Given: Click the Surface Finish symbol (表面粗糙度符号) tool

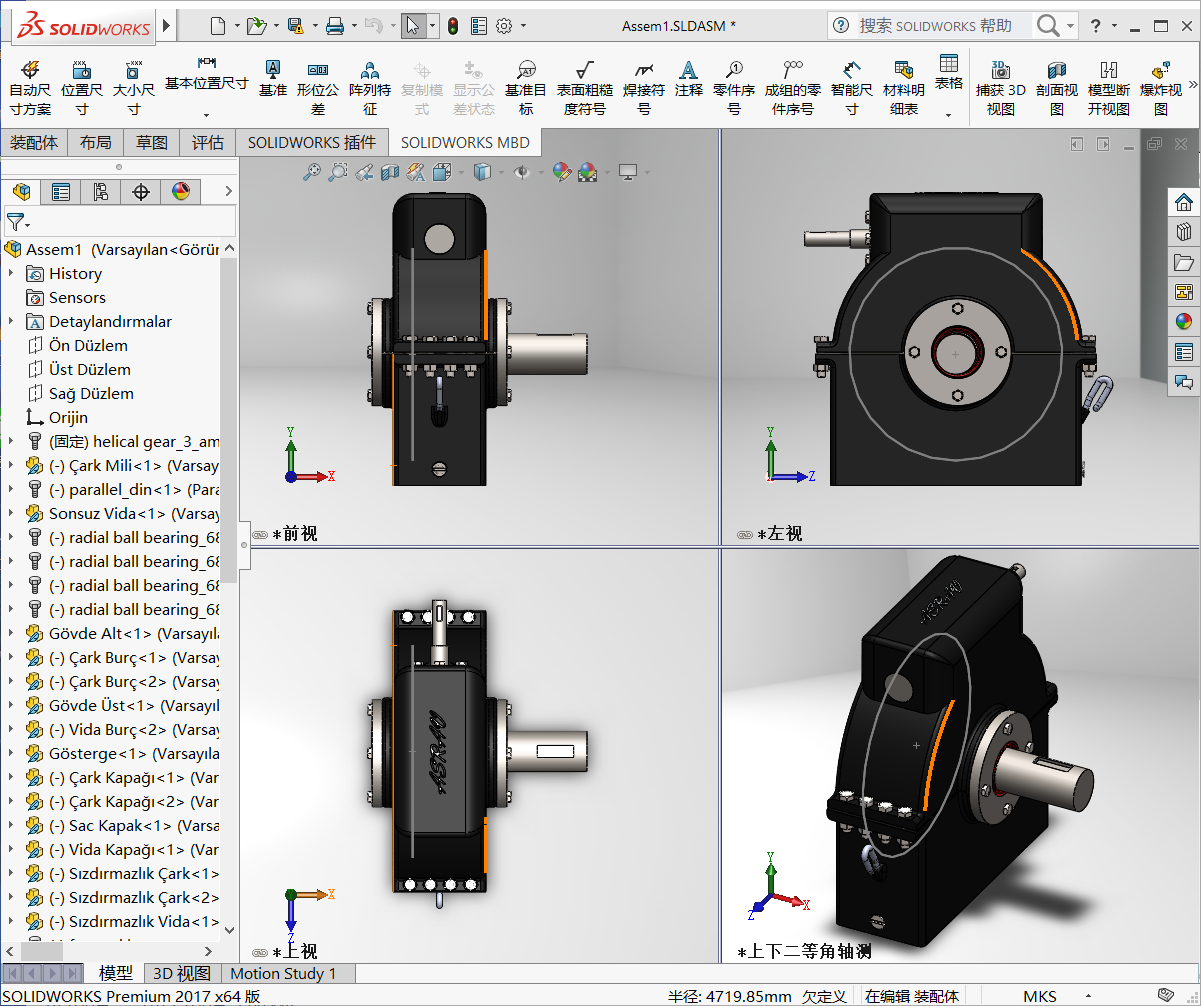Looking at the screenshot, I should point(585,87).
